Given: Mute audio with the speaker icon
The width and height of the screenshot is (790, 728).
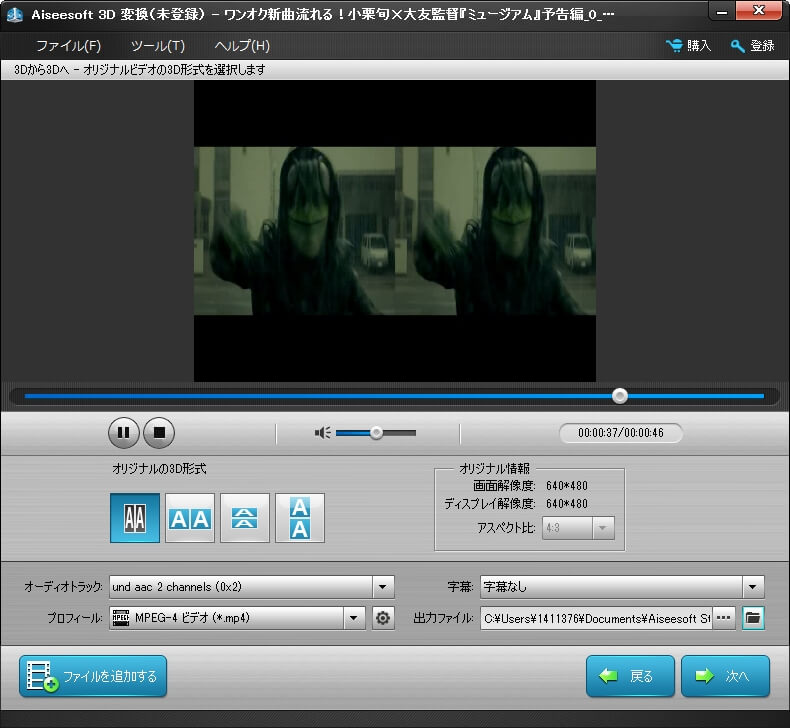Looking at the screenshot, I should coord(322,433).
